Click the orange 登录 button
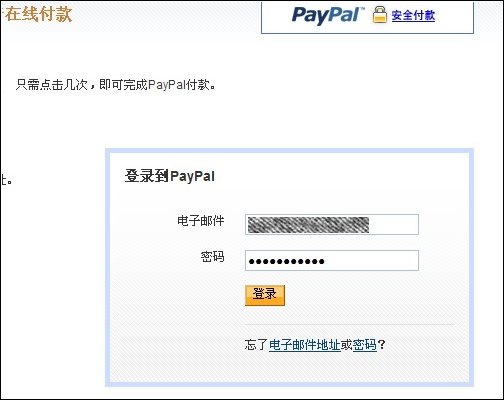Viewport: 504px width, 400px height. point(265,295)
